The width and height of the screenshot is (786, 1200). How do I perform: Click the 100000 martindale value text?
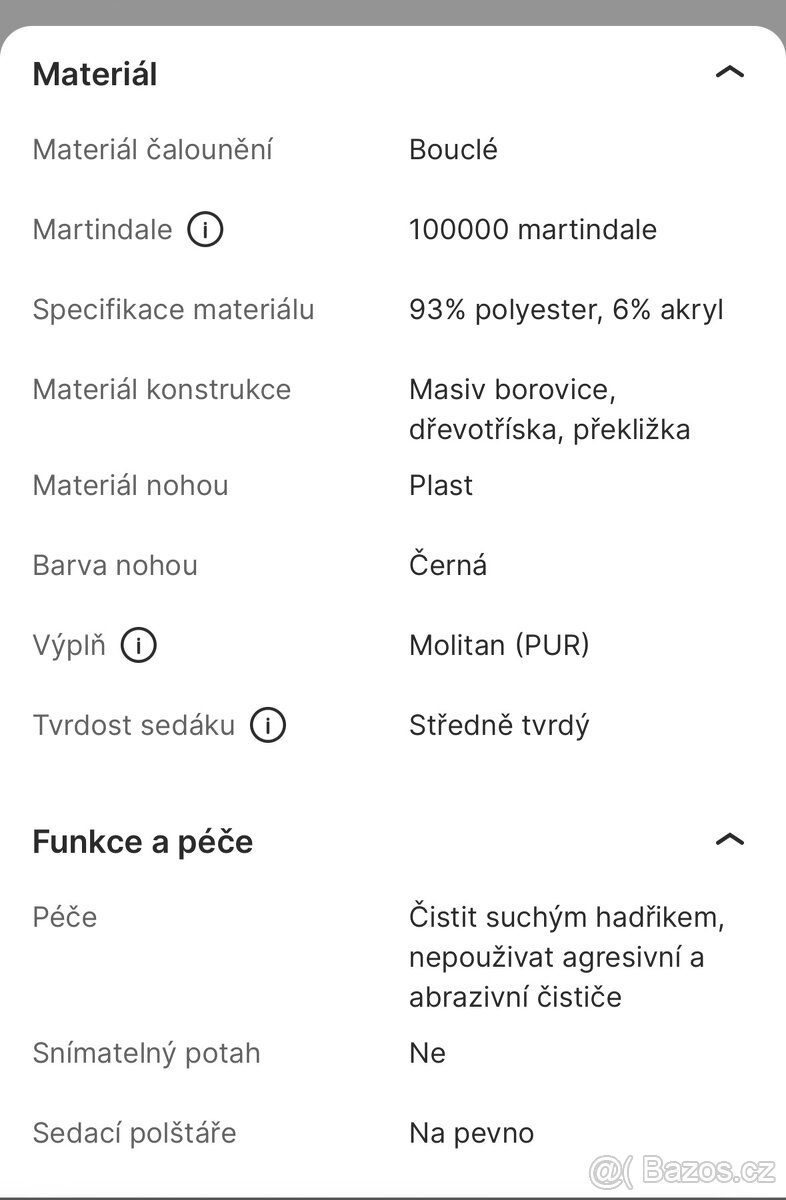point(533,229)
